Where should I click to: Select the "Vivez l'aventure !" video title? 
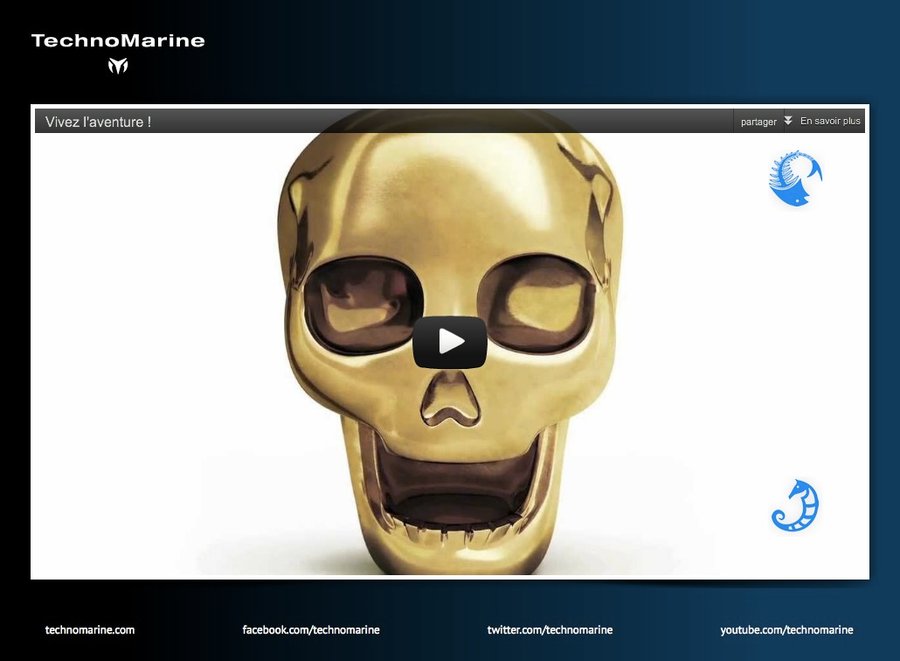pos(98,122)
